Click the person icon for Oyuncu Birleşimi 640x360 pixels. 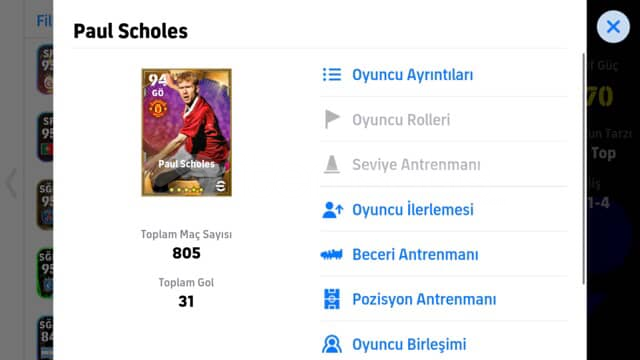click(332, 344)
